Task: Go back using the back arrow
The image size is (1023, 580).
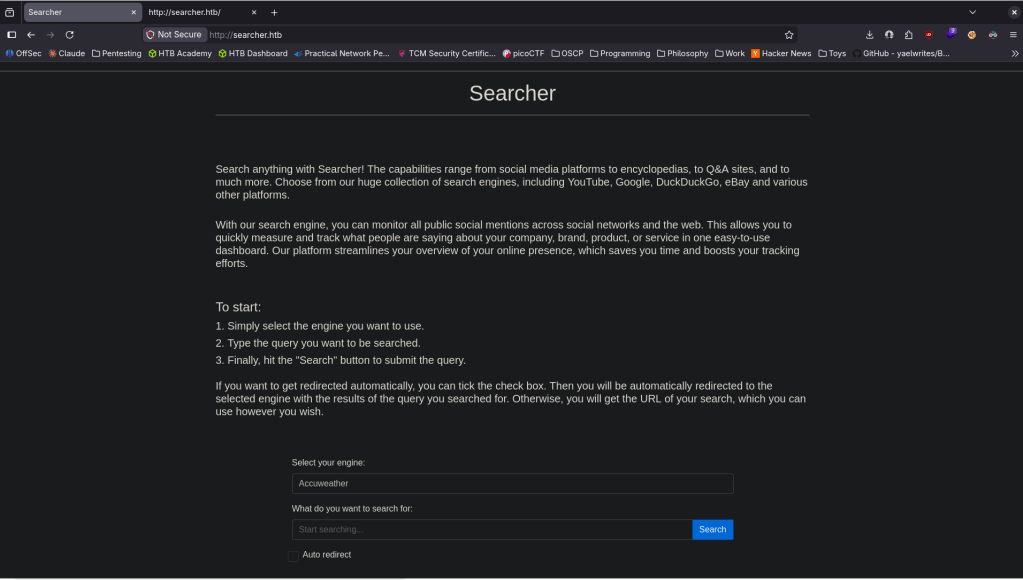Action: point(31,34)
